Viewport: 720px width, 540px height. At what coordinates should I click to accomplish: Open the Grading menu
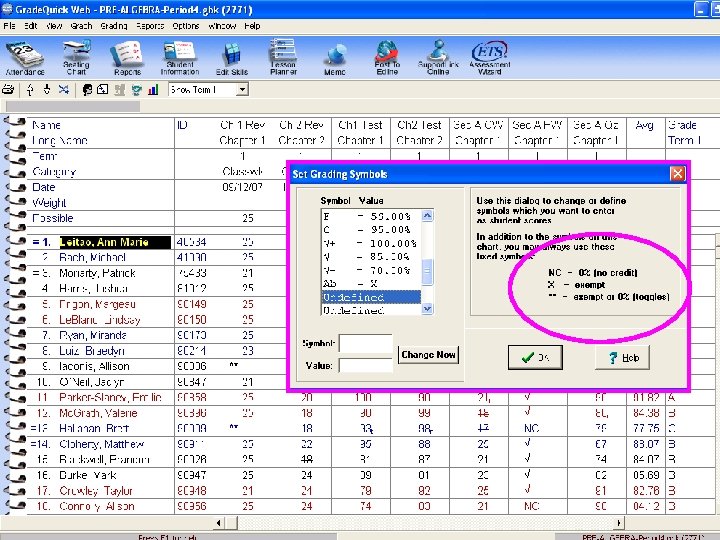click(114, 26)
